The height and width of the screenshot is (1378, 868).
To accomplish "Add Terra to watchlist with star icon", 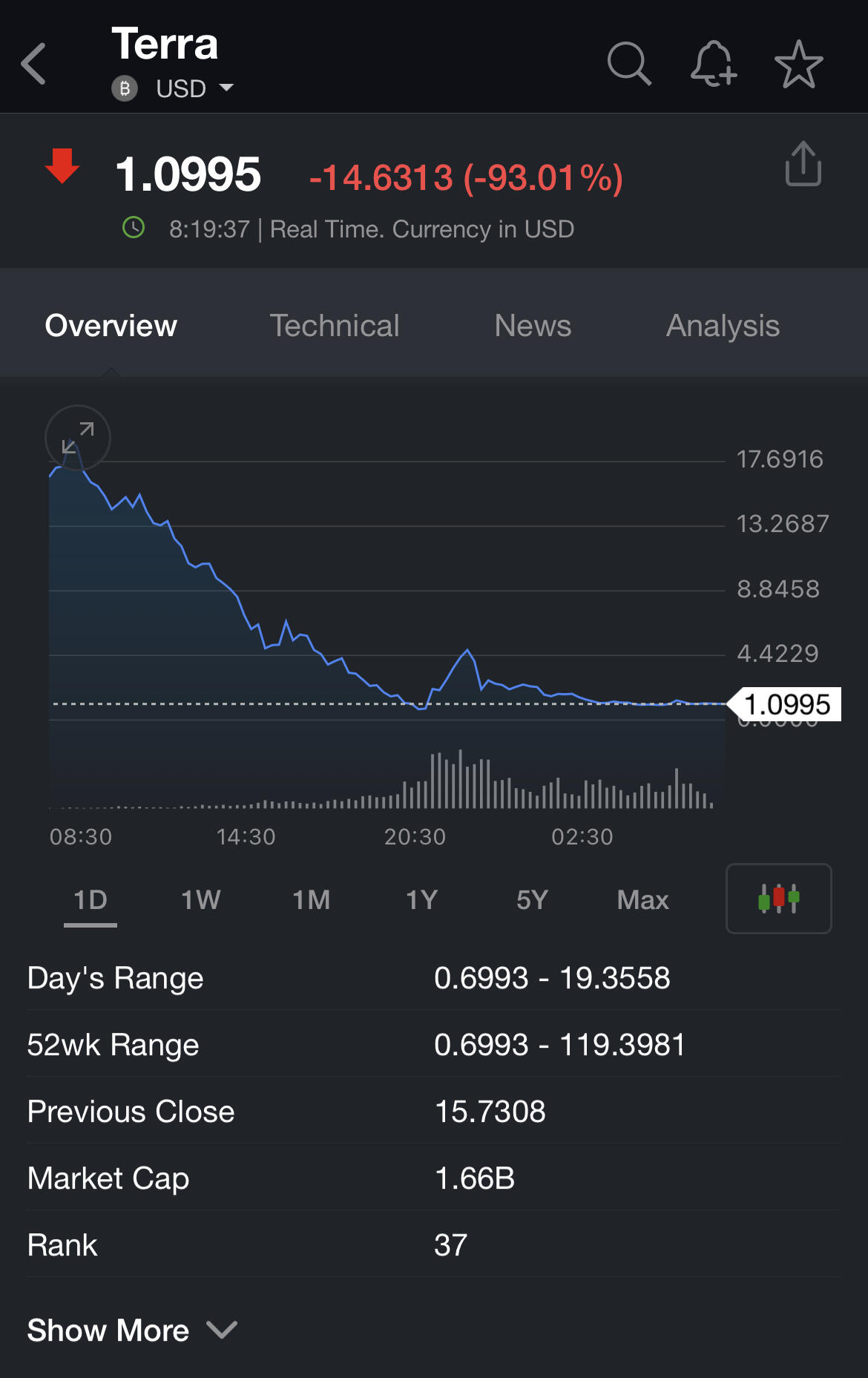I will click(798, 64).
